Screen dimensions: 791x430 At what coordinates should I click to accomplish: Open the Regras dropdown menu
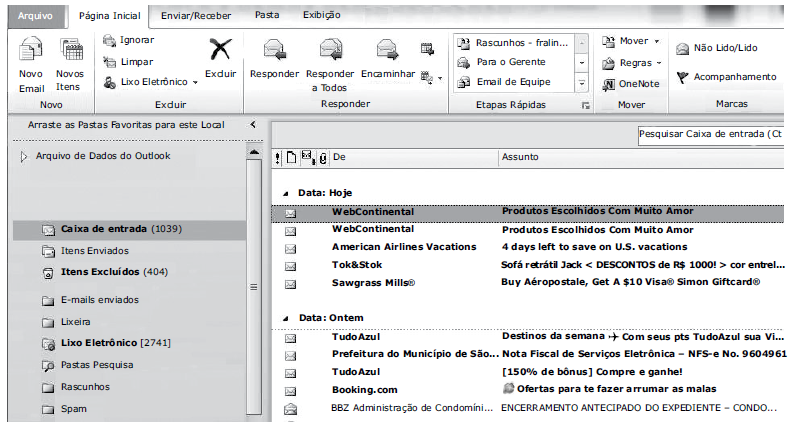[x=632, y=62]
